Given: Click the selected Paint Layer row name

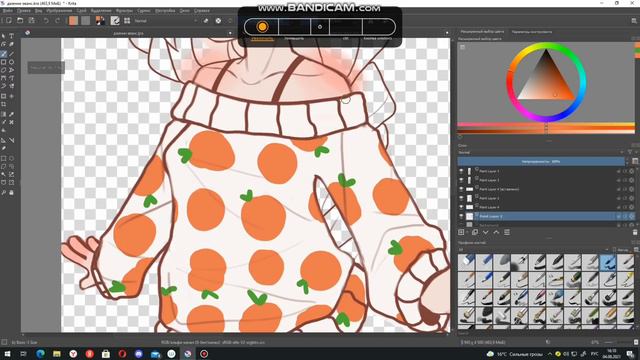Looking at the screenshot, I should (491, 216).
